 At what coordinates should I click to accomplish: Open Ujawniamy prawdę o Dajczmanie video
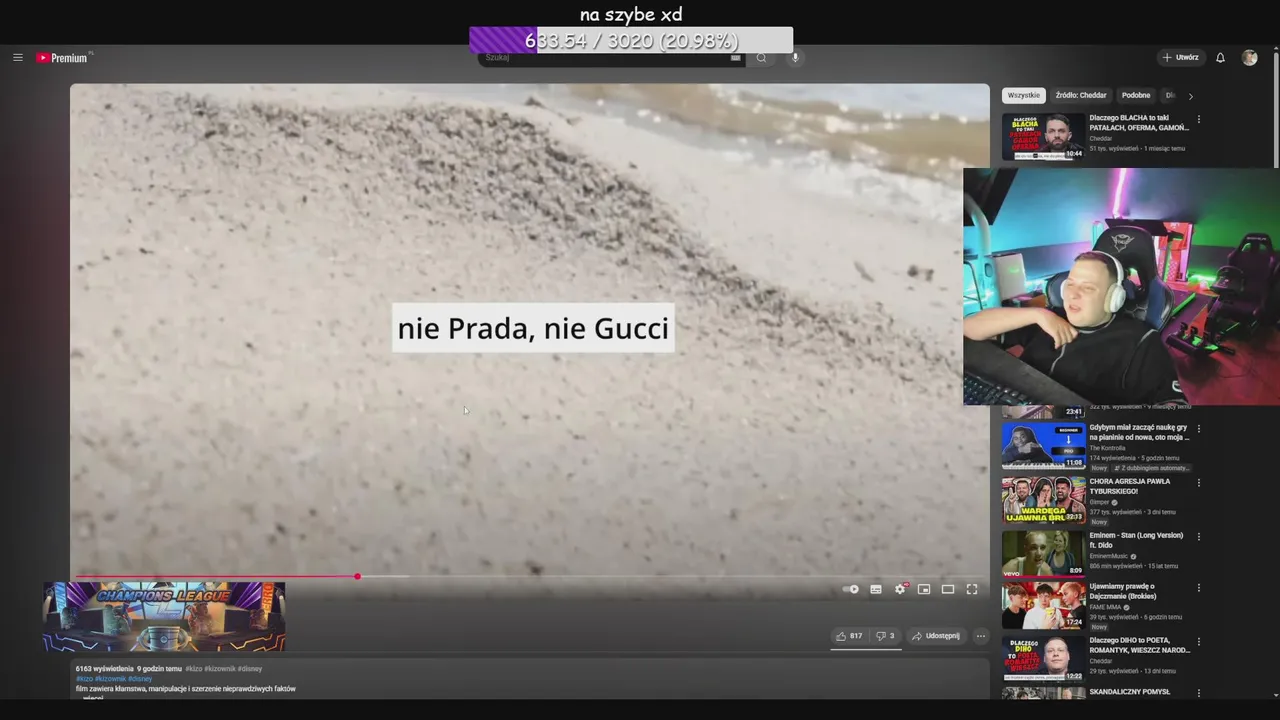1123,591
